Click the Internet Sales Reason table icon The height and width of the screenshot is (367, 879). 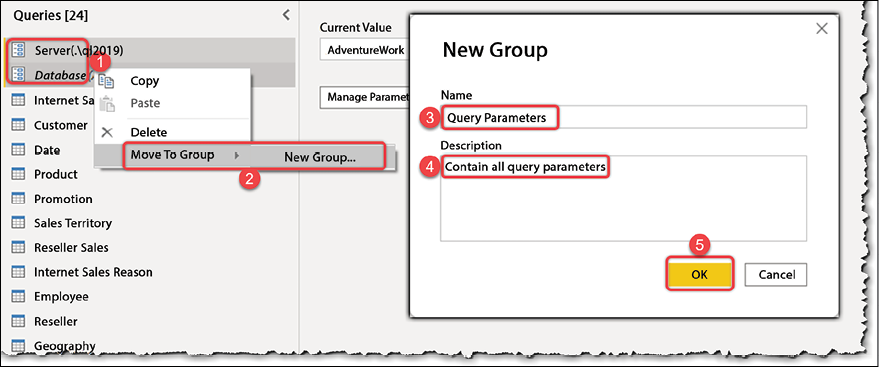tap(18, 272)
